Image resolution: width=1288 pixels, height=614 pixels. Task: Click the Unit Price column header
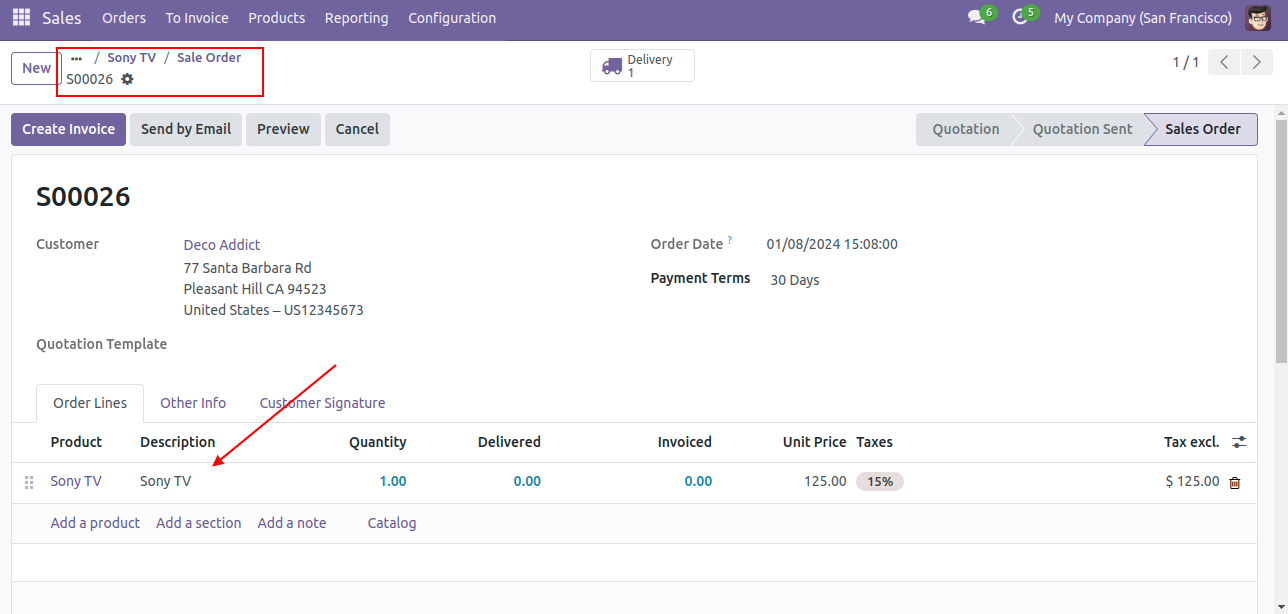tap(815, 442)
